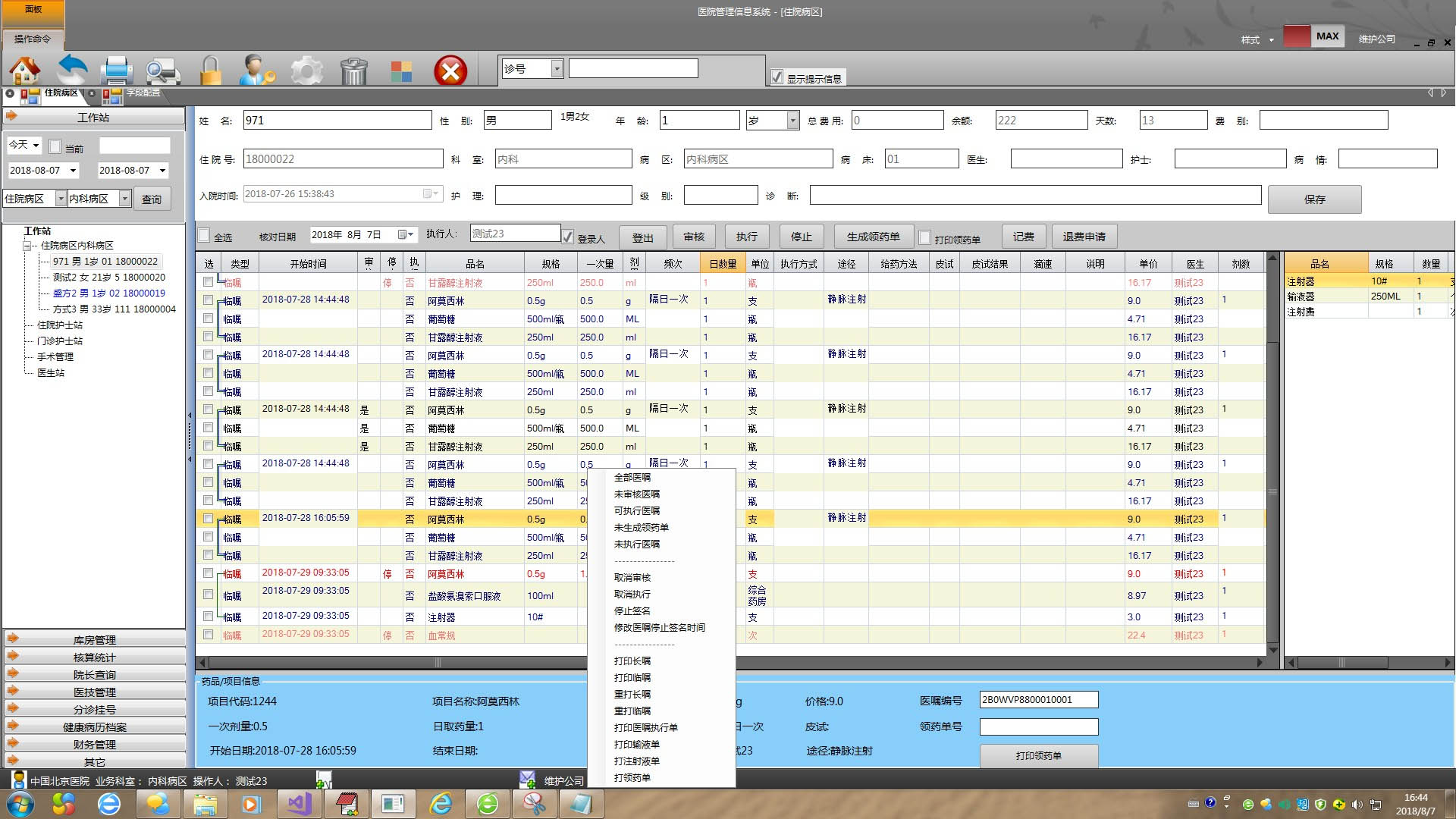Click the 工作站 panel arrow icon

(12, 116)
